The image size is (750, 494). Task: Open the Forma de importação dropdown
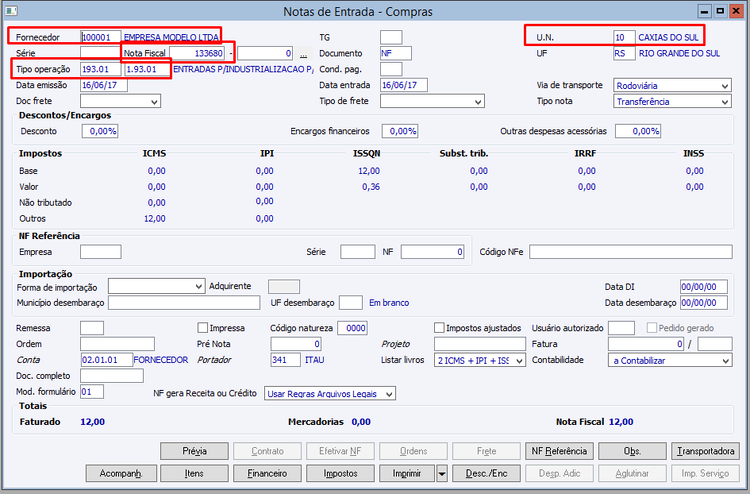[156, 286]
